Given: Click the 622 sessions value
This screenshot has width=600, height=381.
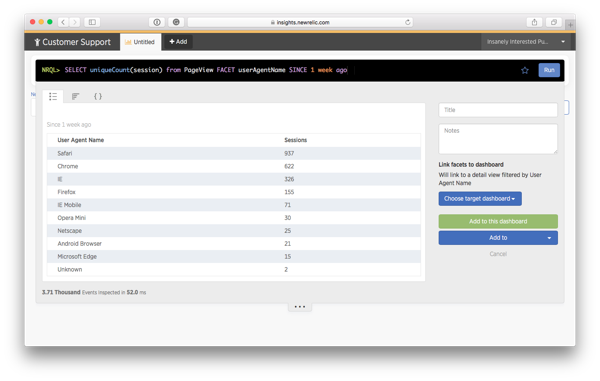Looking at the screenshot, I should coord(289,166).
